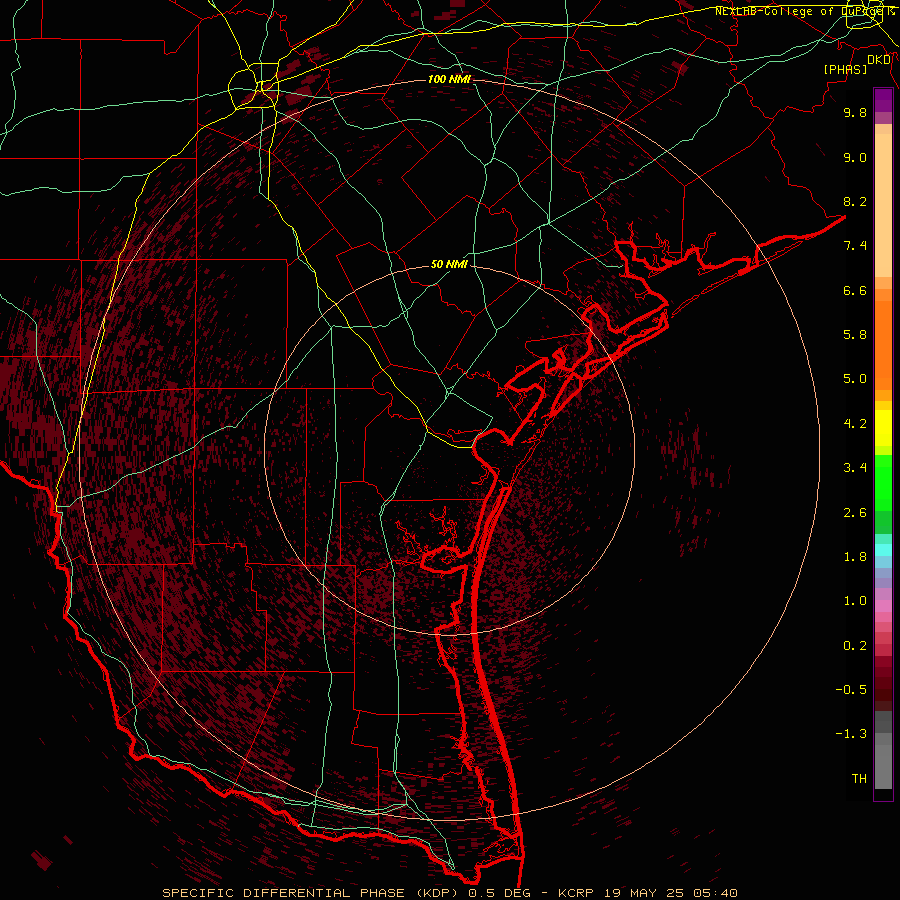Viewport: 900px width, 900px height.
Task: Click the yellow band of the color bar
Action: (x=883, y=428)
